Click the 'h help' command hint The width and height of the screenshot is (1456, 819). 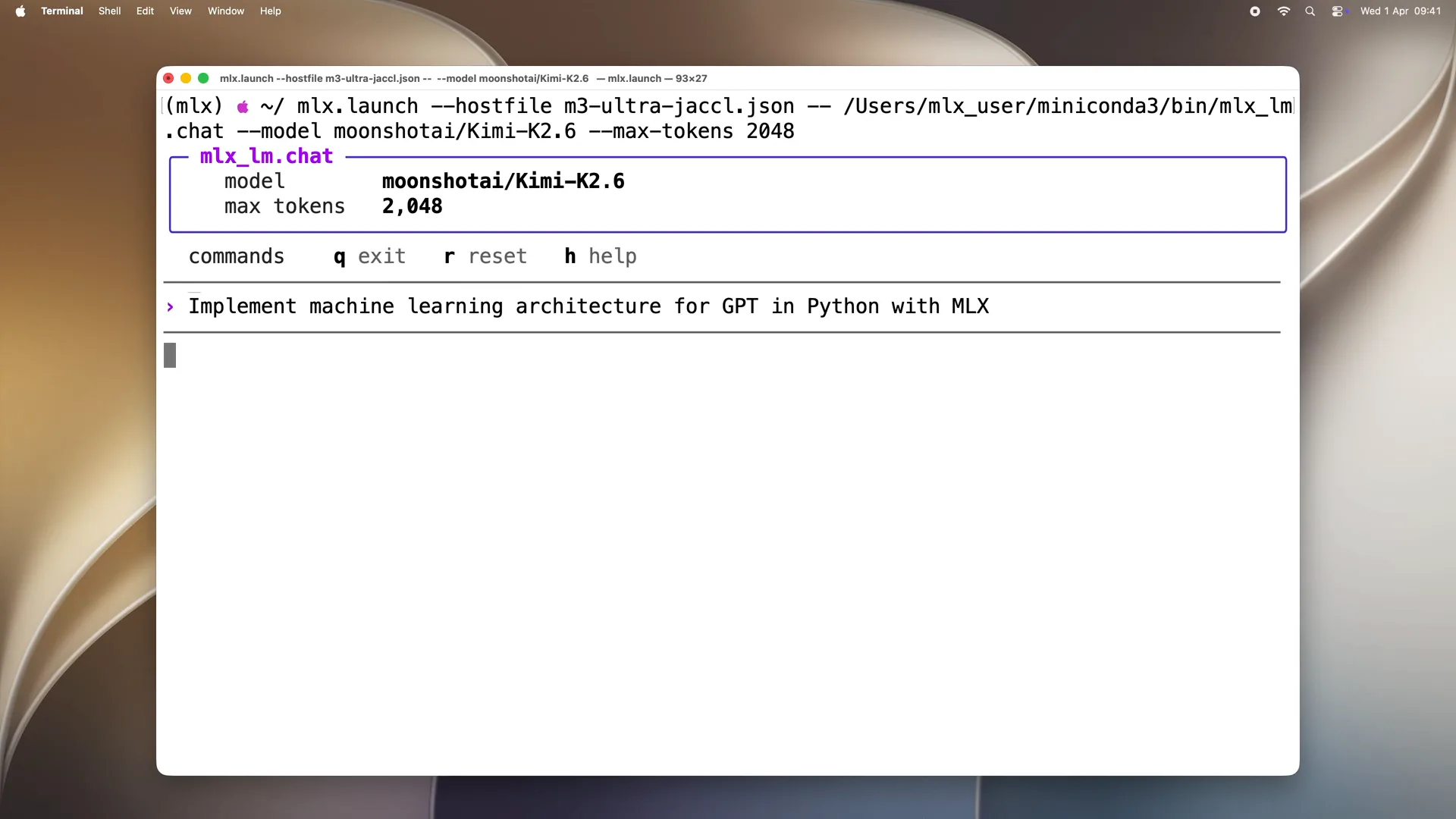[601, 256]
